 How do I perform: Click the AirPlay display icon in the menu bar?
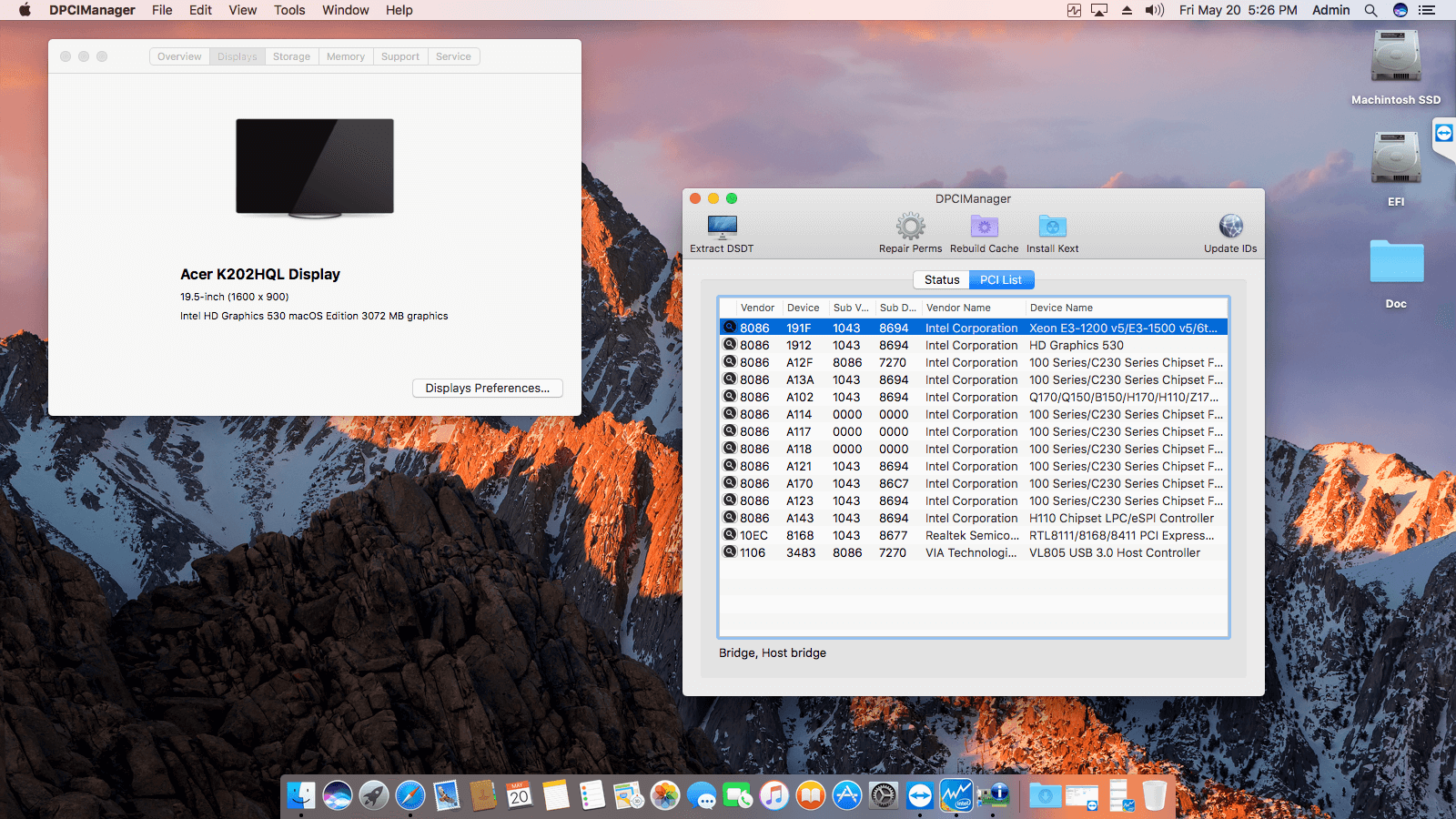coord(1100,10)
